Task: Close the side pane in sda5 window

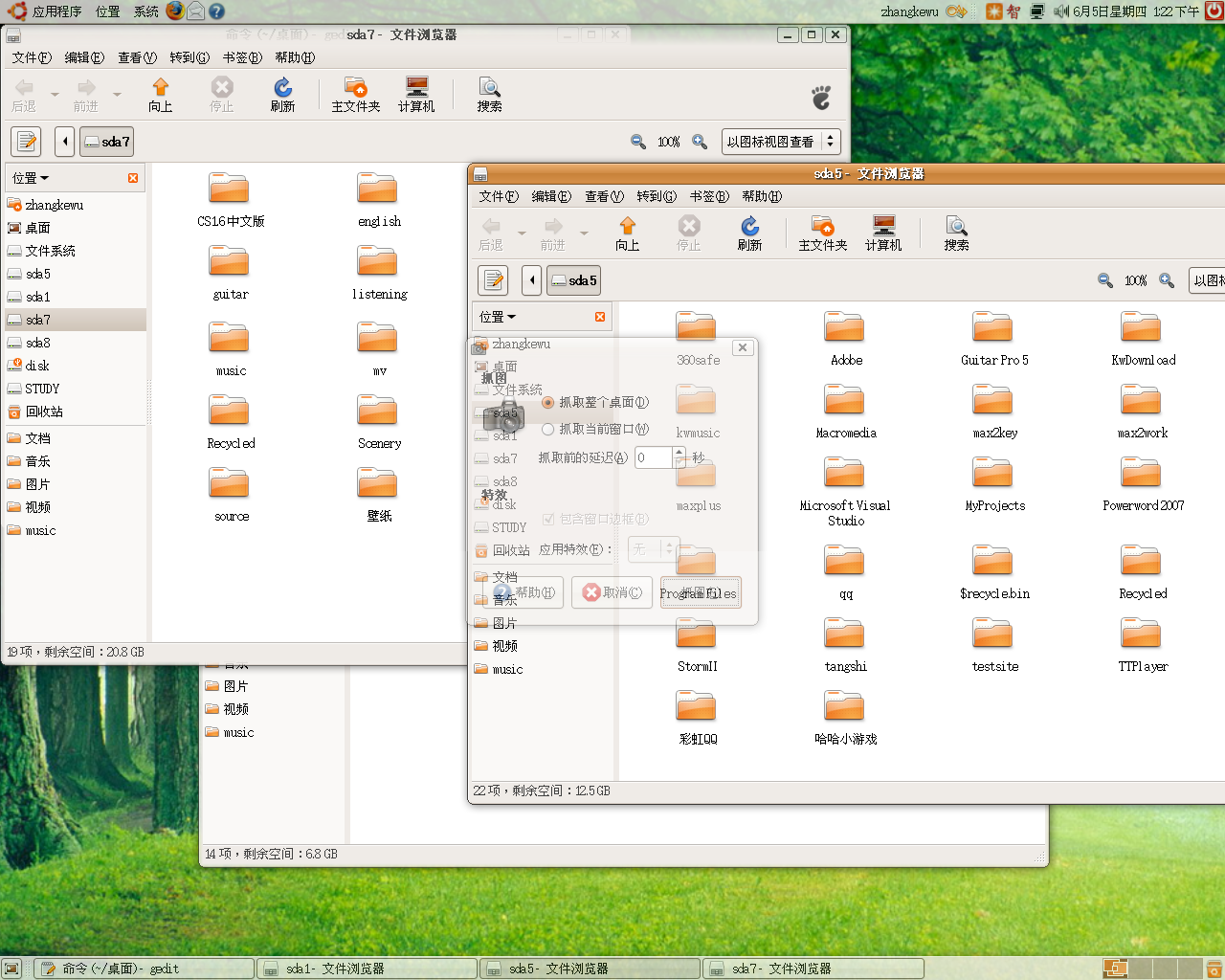Action: 600,317
